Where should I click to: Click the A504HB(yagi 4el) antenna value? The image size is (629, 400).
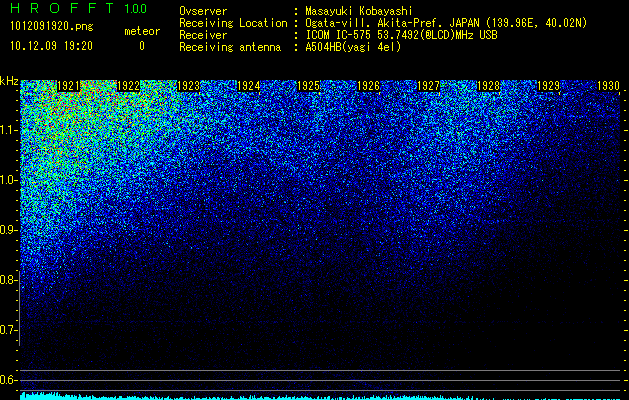353,47
